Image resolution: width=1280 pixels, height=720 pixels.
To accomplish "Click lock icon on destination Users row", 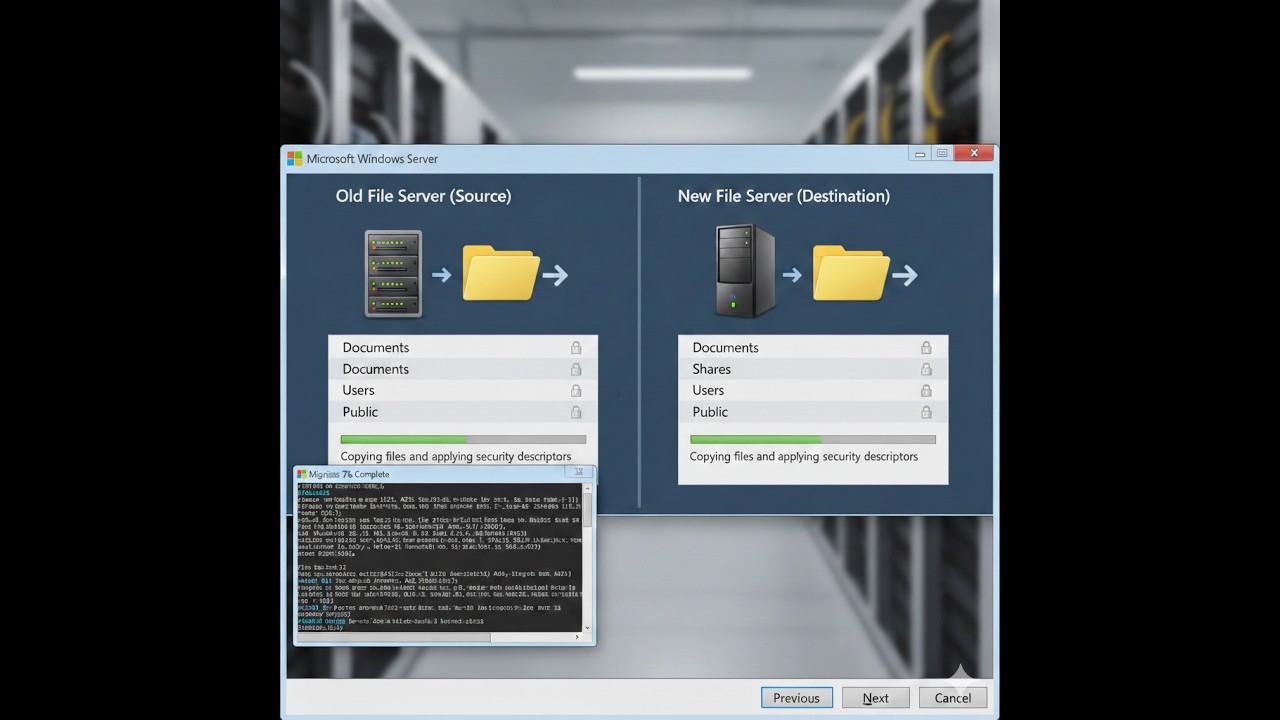I will click(x=926, y=391).
